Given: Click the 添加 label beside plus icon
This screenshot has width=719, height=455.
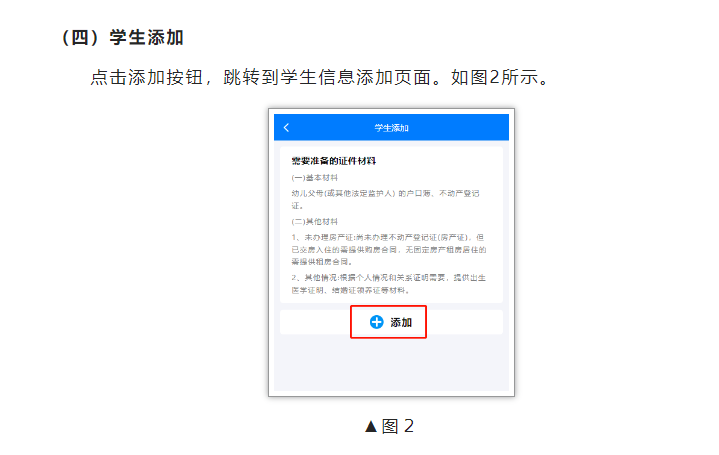Looking at the screenshot, I should (x=401, y=322).
